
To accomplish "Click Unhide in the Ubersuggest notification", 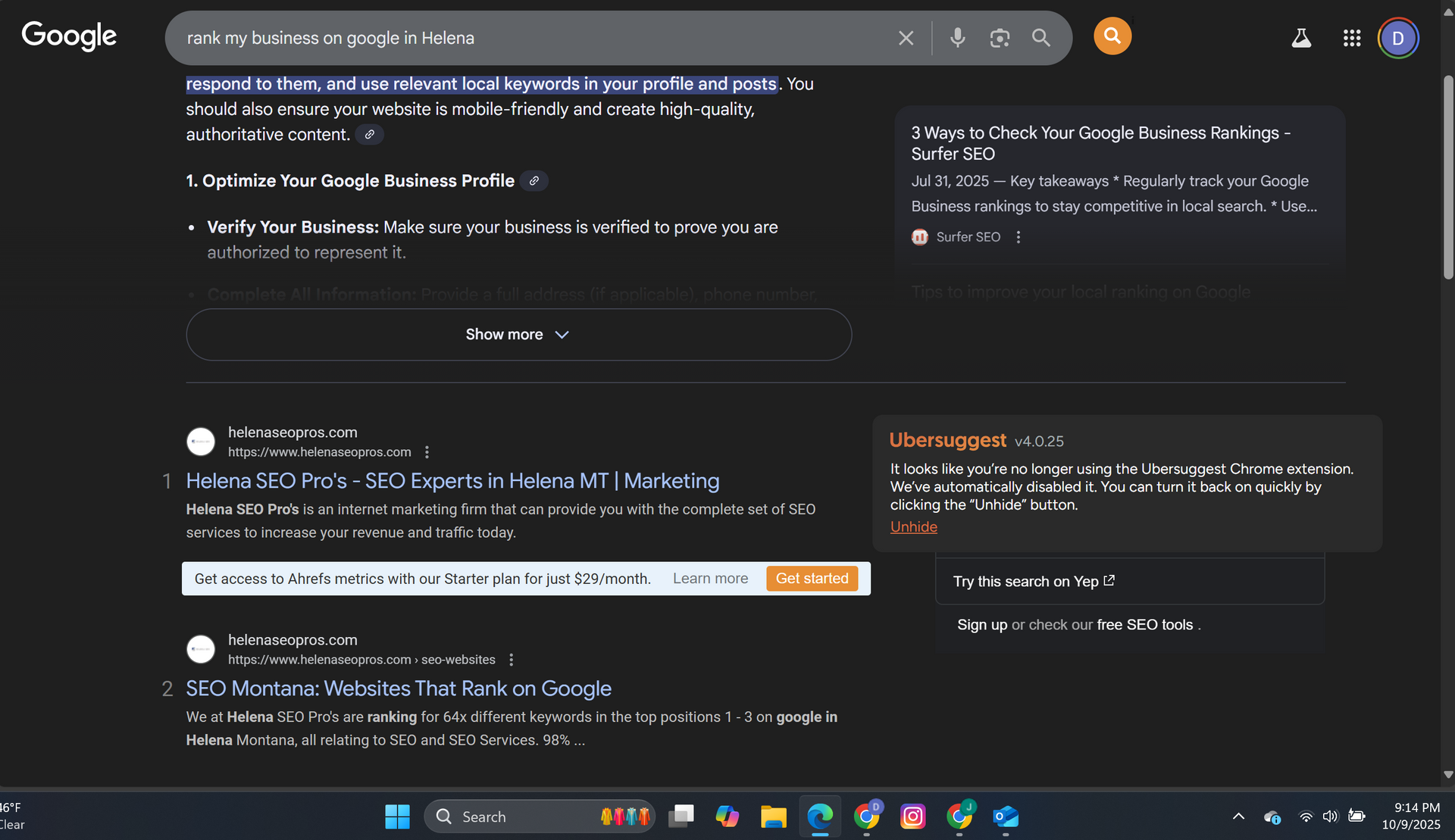I will point(913,526).
